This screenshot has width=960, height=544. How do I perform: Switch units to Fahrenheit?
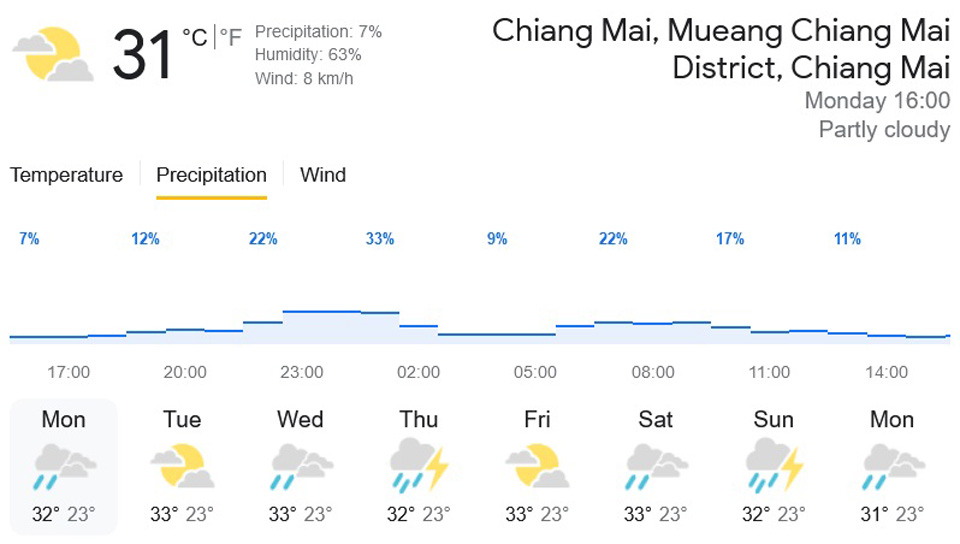tap(231, 38)
